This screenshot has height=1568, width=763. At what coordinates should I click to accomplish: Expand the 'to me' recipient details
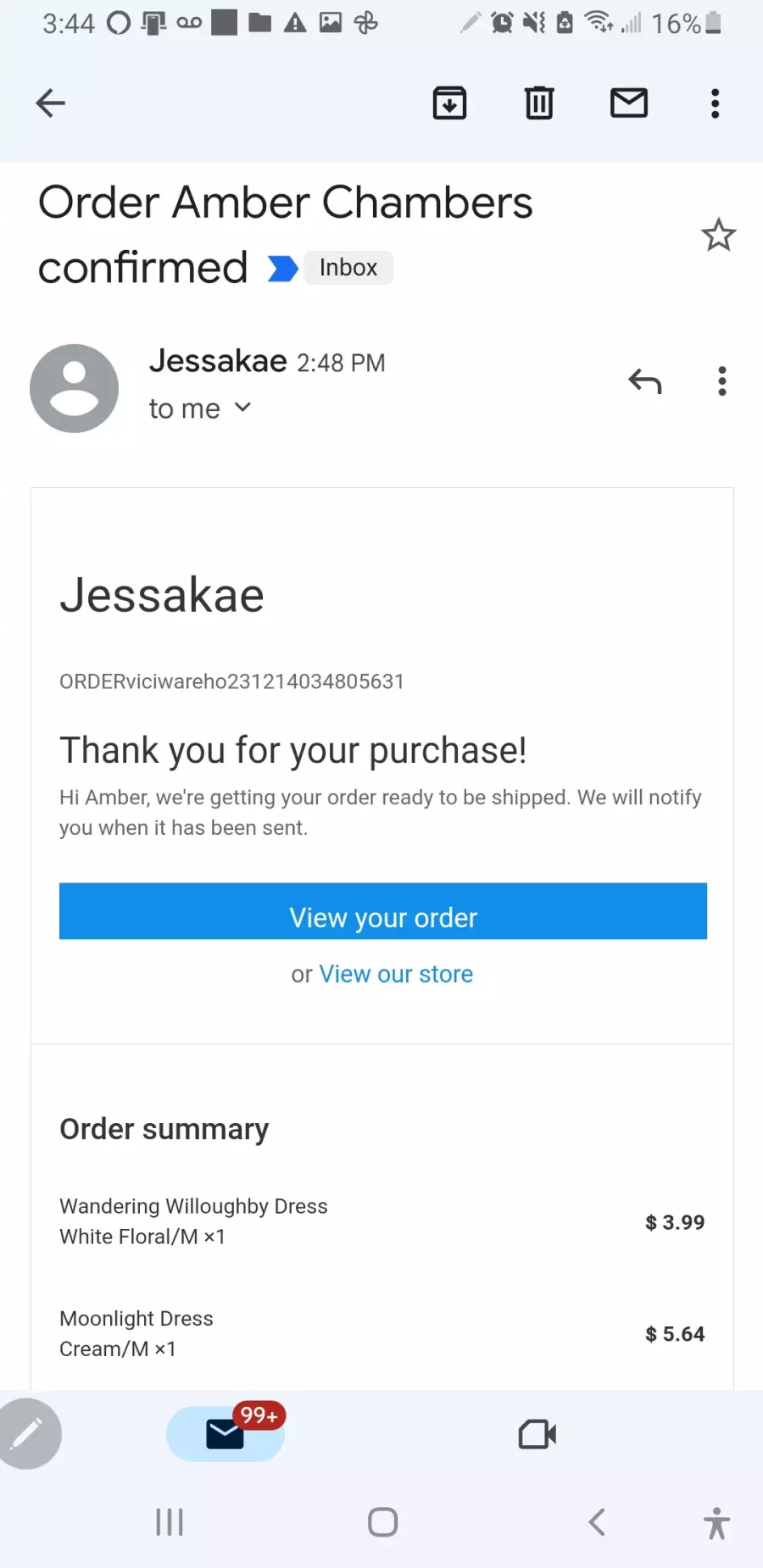click(x=200, y=409)
